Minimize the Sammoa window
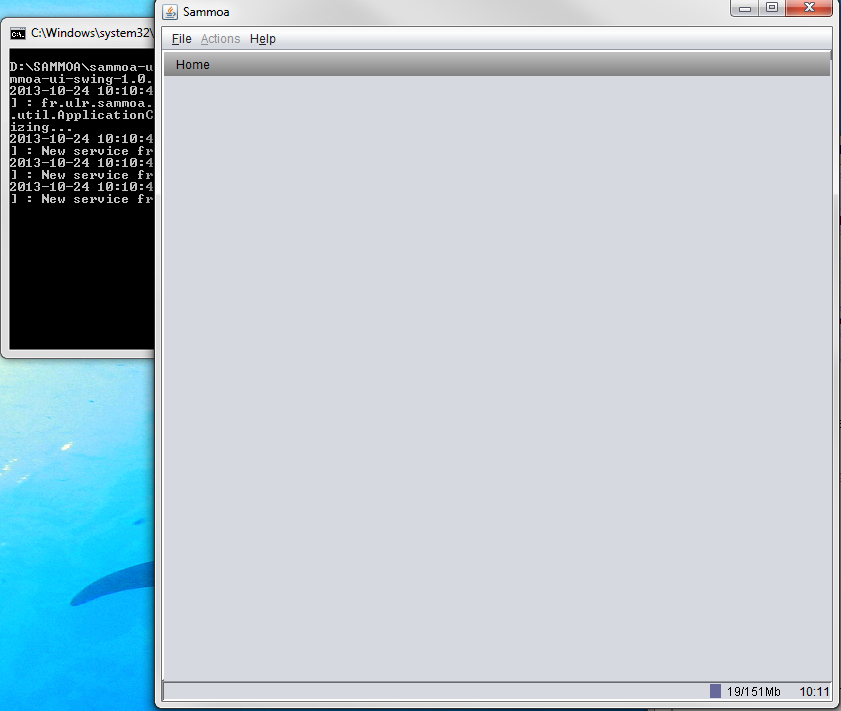Image resolution: width=841 pixels, height=711 pixels. (744, 8)
